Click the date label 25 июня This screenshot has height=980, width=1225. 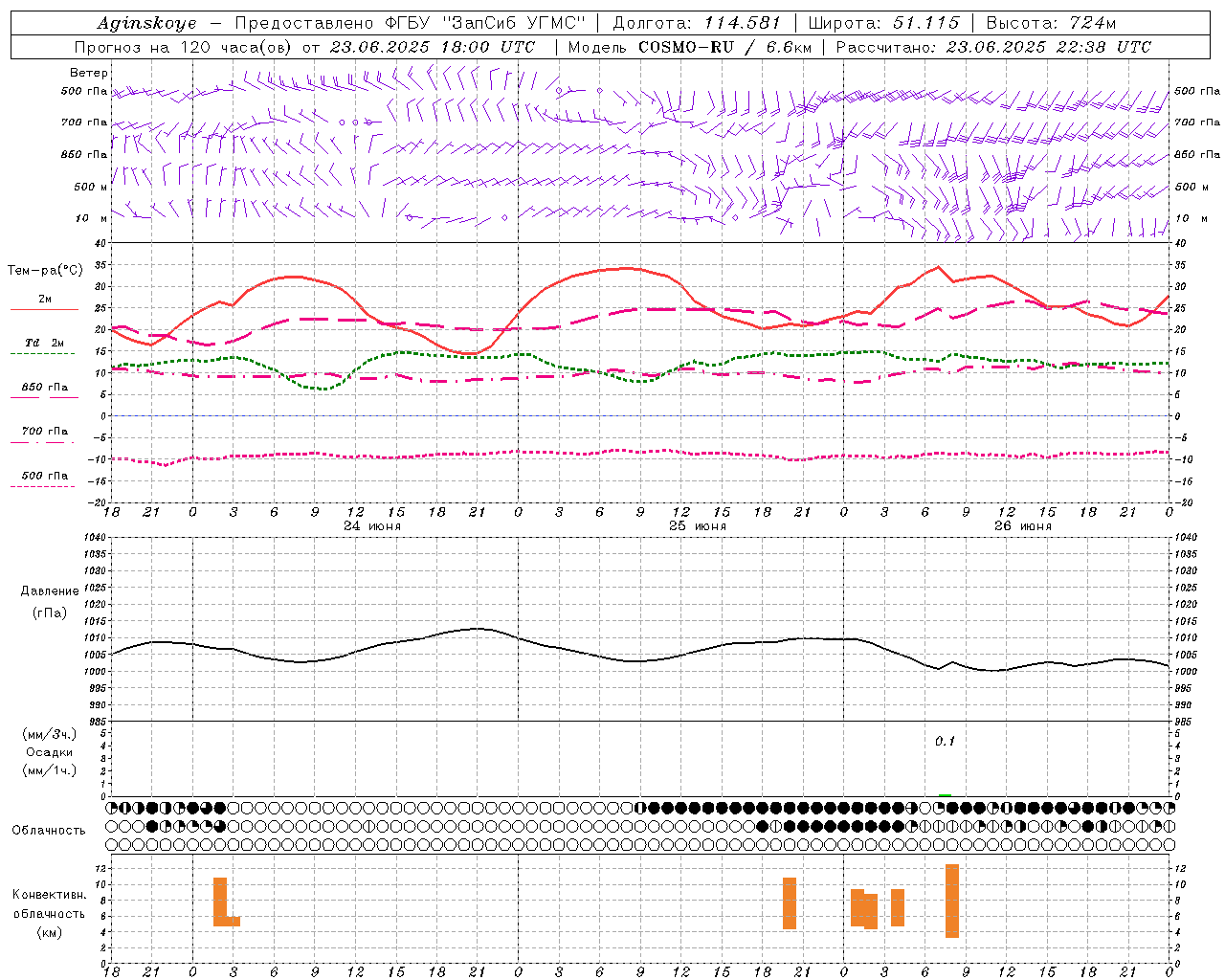tap(698, 526)
